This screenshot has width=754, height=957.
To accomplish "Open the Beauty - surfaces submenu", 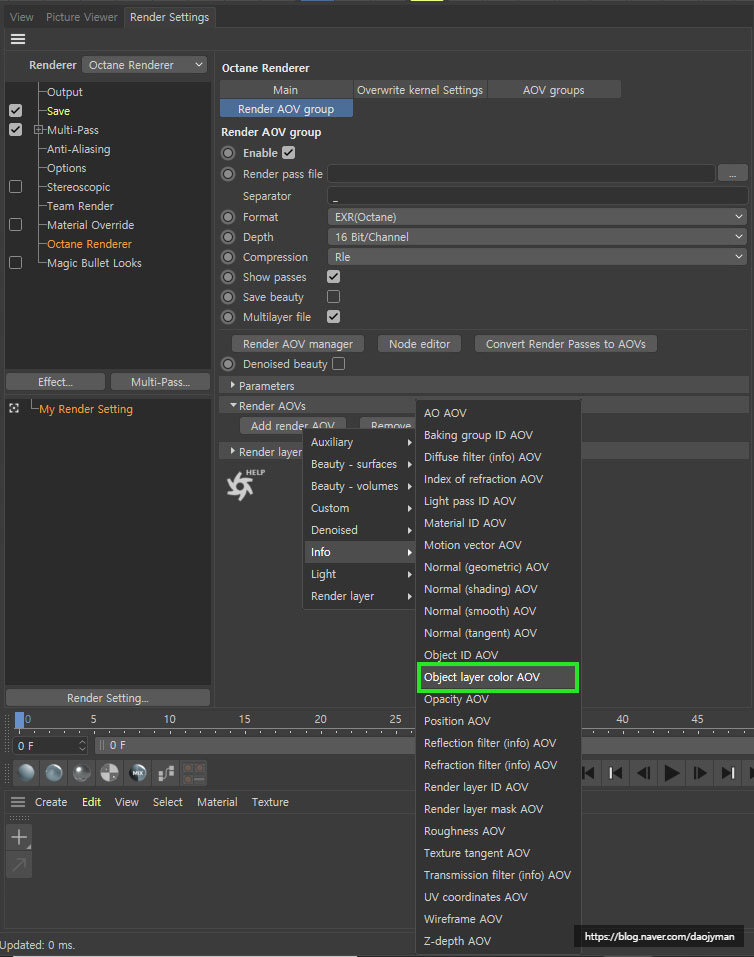I will point(359,464).
